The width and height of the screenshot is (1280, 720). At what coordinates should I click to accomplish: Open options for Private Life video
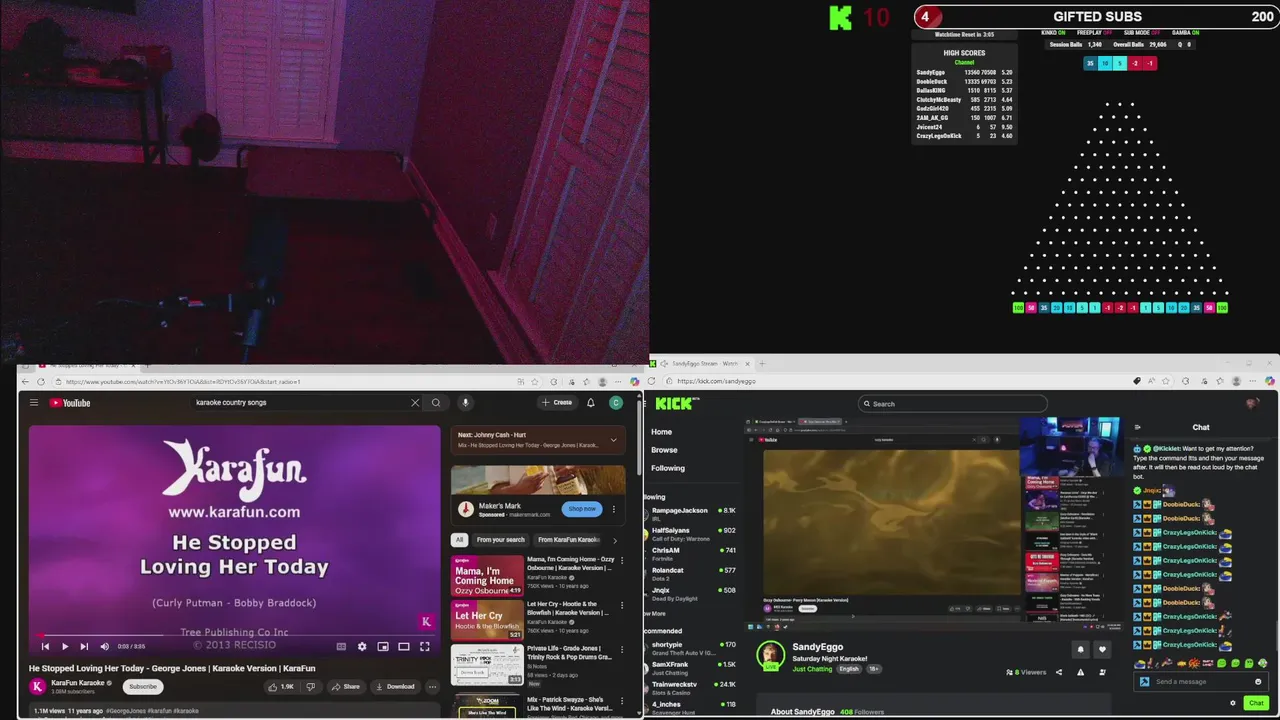click(x=622, y=649)
